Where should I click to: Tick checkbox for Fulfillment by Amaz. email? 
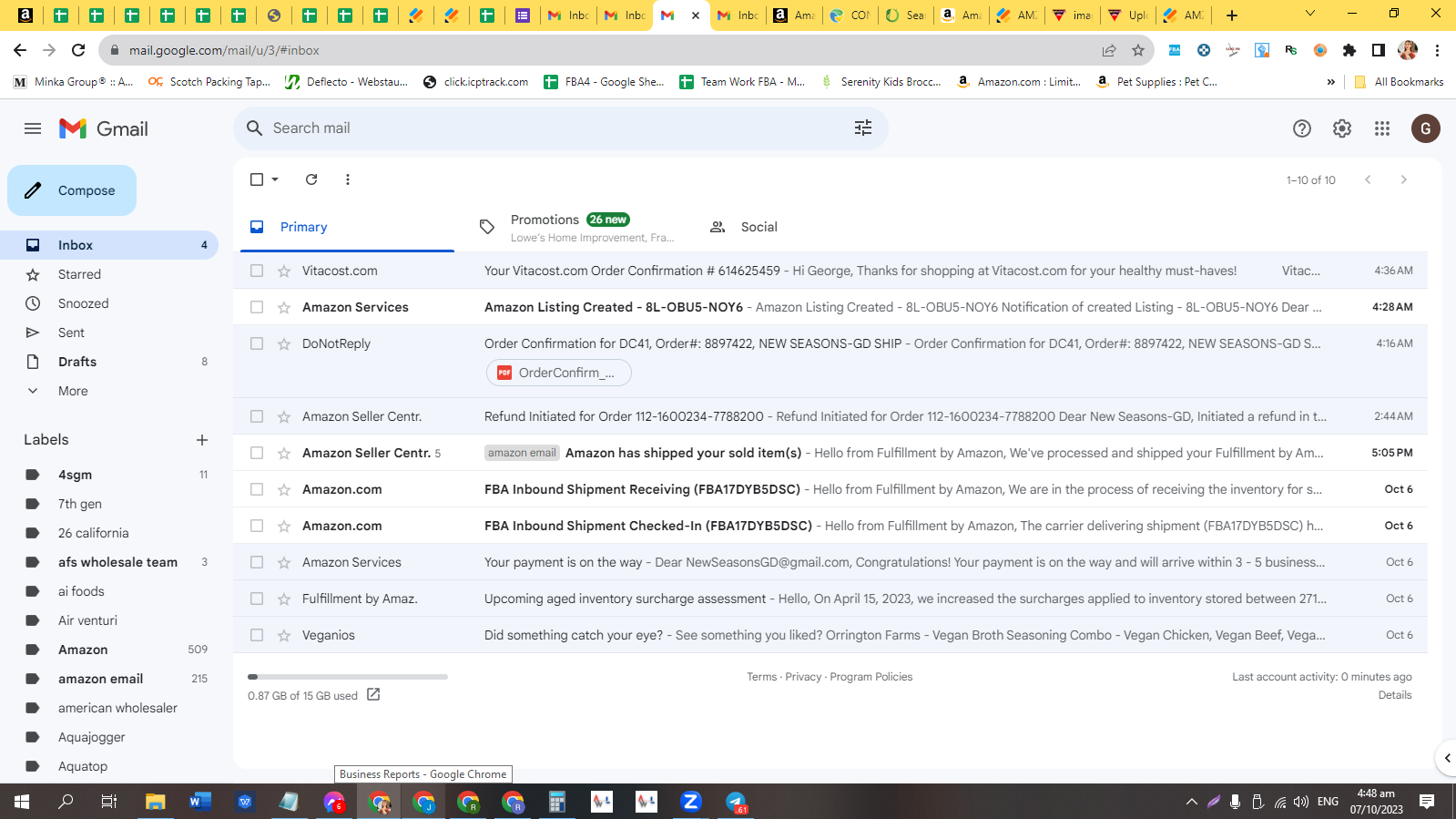257,599
